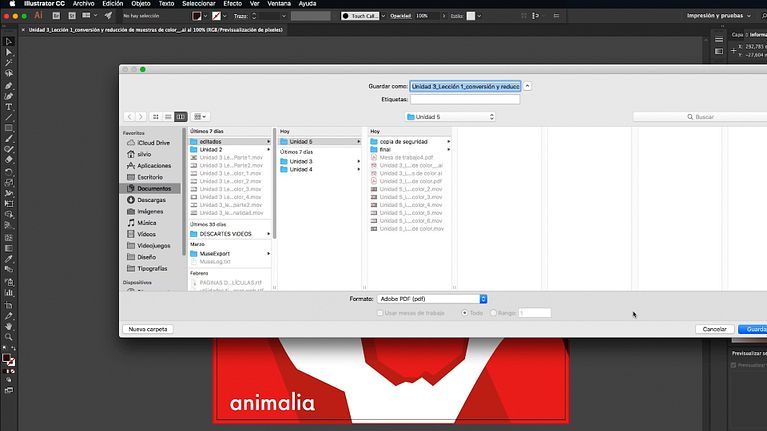Image resolution: width=767 pixels, height=431 pixels.
Task: Open the Efecto menu
Action: pyautogui.click(x=232, y=3)
